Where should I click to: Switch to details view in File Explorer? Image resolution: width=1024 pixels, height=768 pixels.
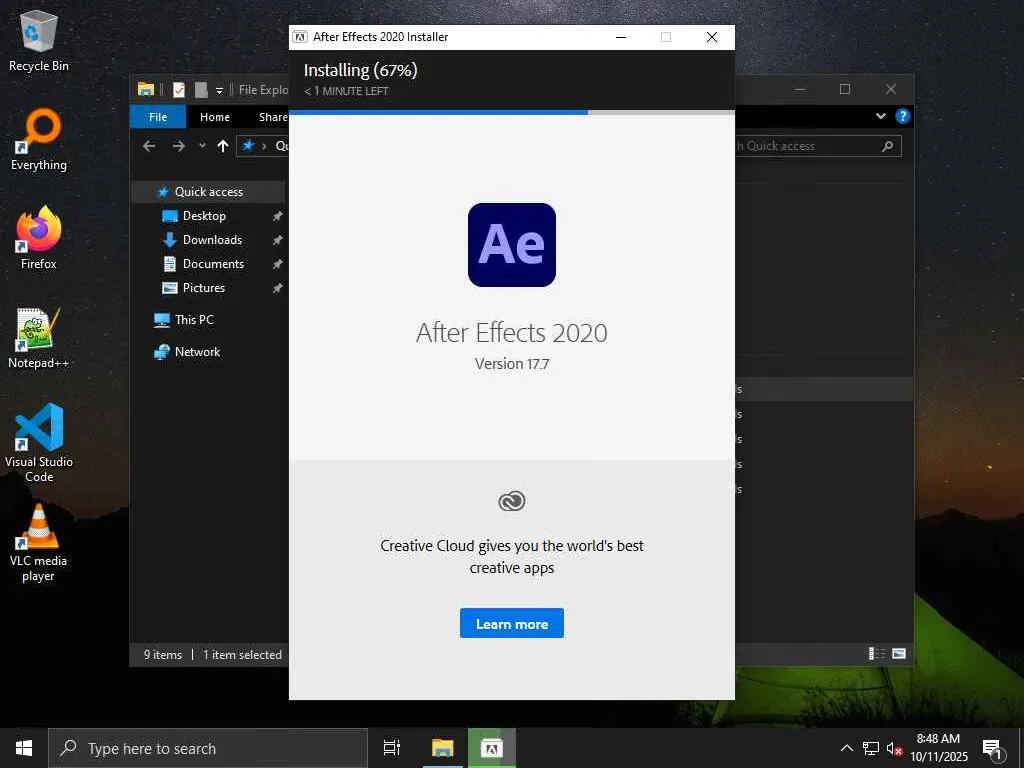click(x=877, y=654)
